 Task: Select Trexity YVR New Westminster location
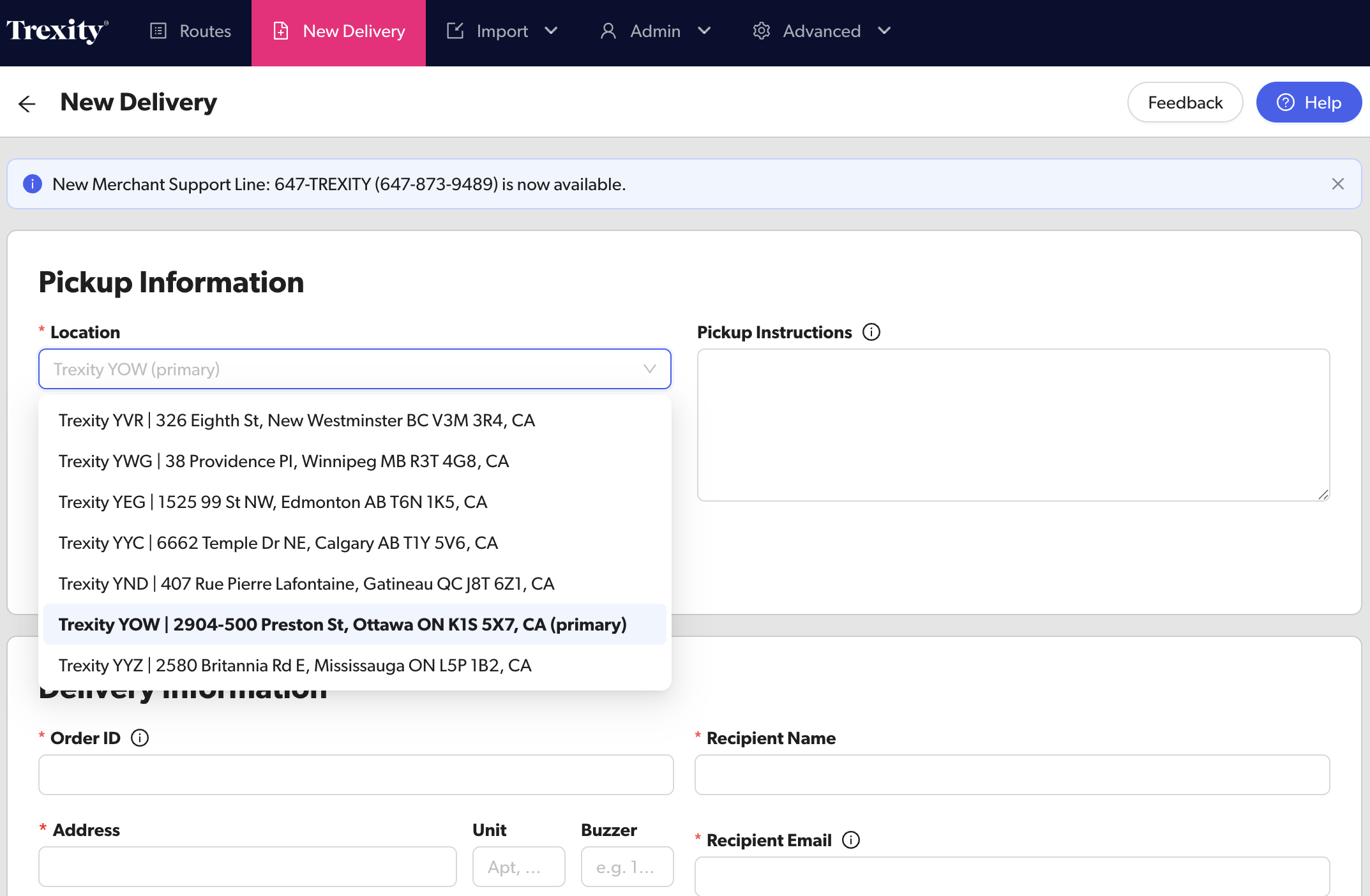point(355,420)
